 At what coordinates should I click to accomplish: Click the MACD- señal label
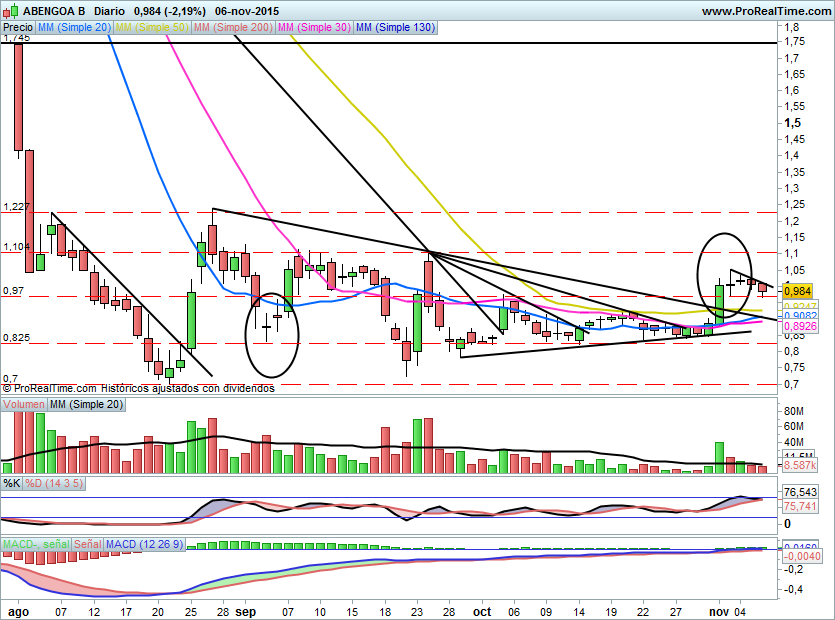coord(35,544)
